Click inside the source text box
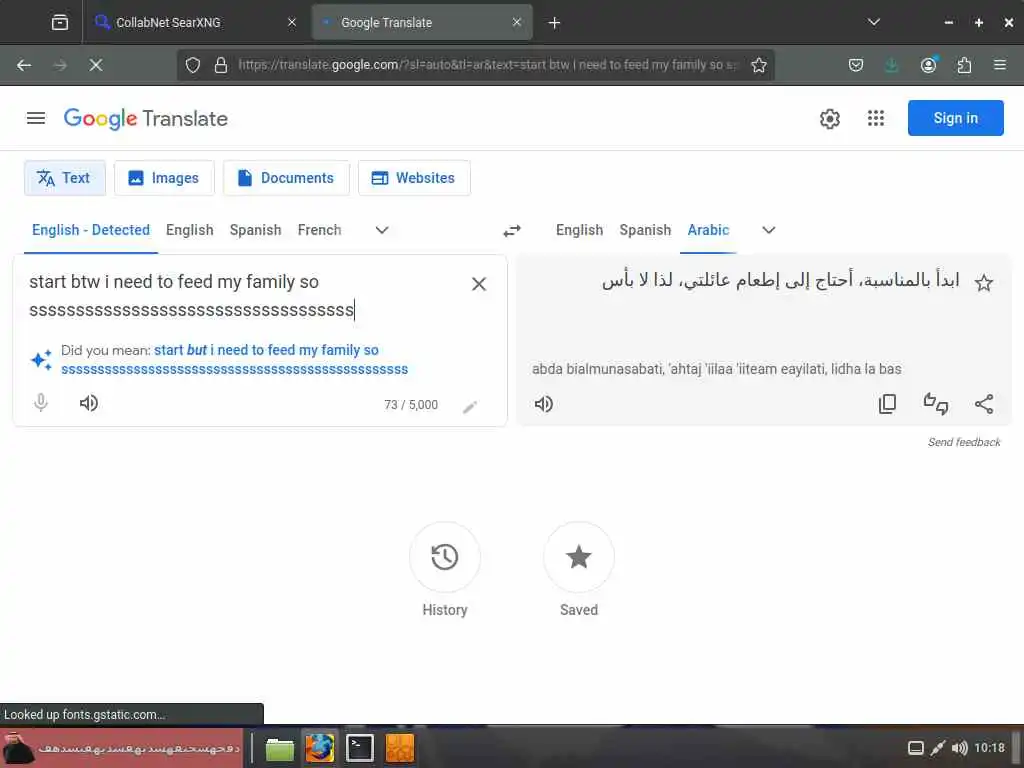Image resolution: width=1024 pixels, height=768 pixels. coord(242,295)
